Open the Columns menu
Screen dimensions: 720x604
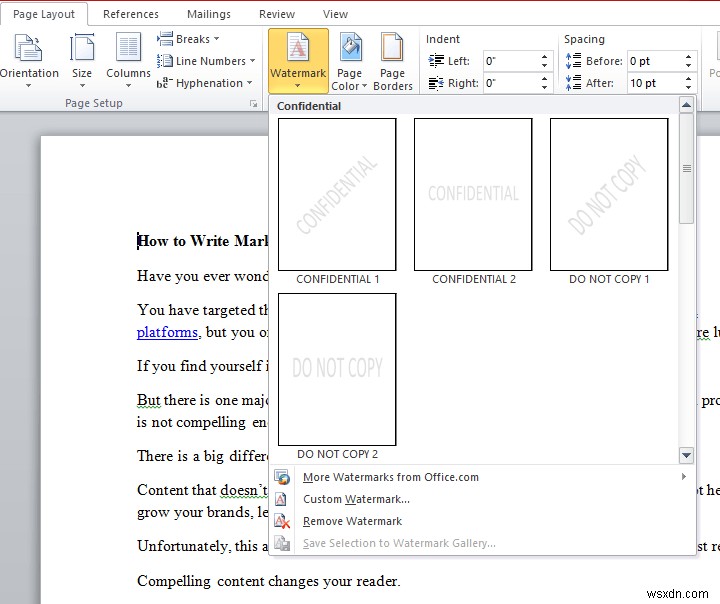pyautogui.click(x=128, y=61)
